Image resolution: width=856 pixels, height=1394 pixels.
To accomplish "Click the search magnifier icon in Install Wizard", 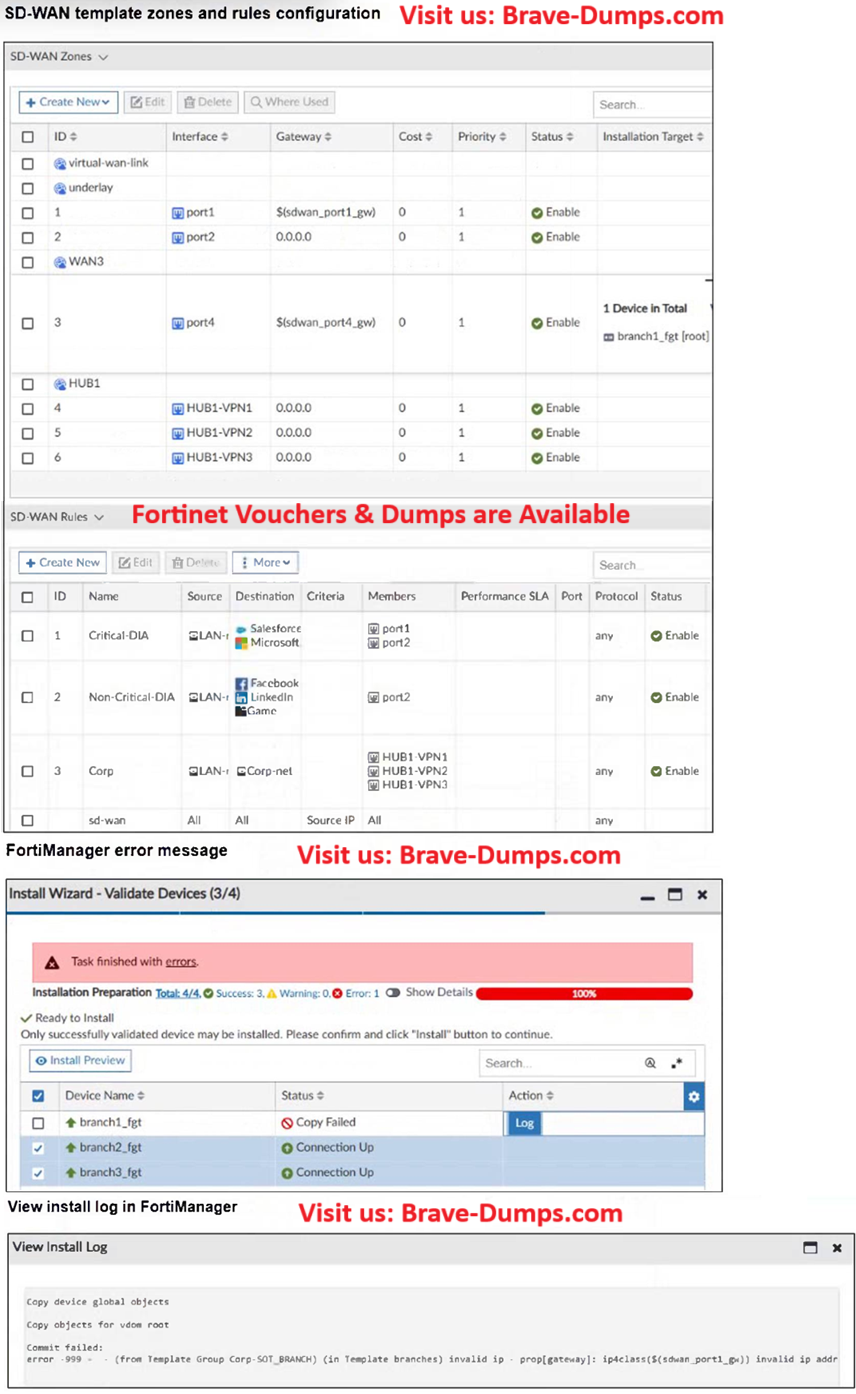I will coord(649,1063).
